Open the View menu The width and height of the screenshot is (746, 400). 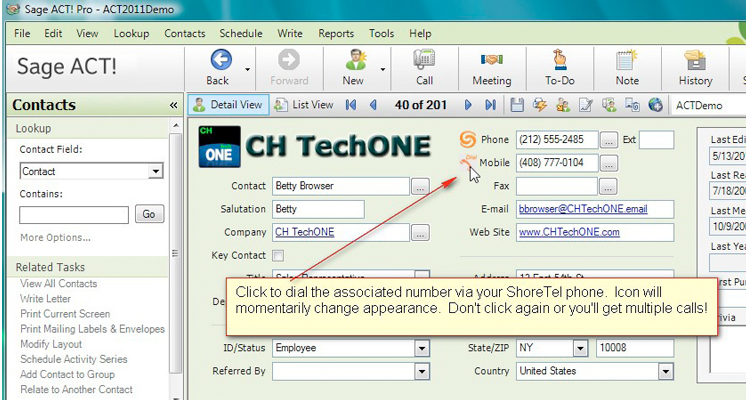87,33
